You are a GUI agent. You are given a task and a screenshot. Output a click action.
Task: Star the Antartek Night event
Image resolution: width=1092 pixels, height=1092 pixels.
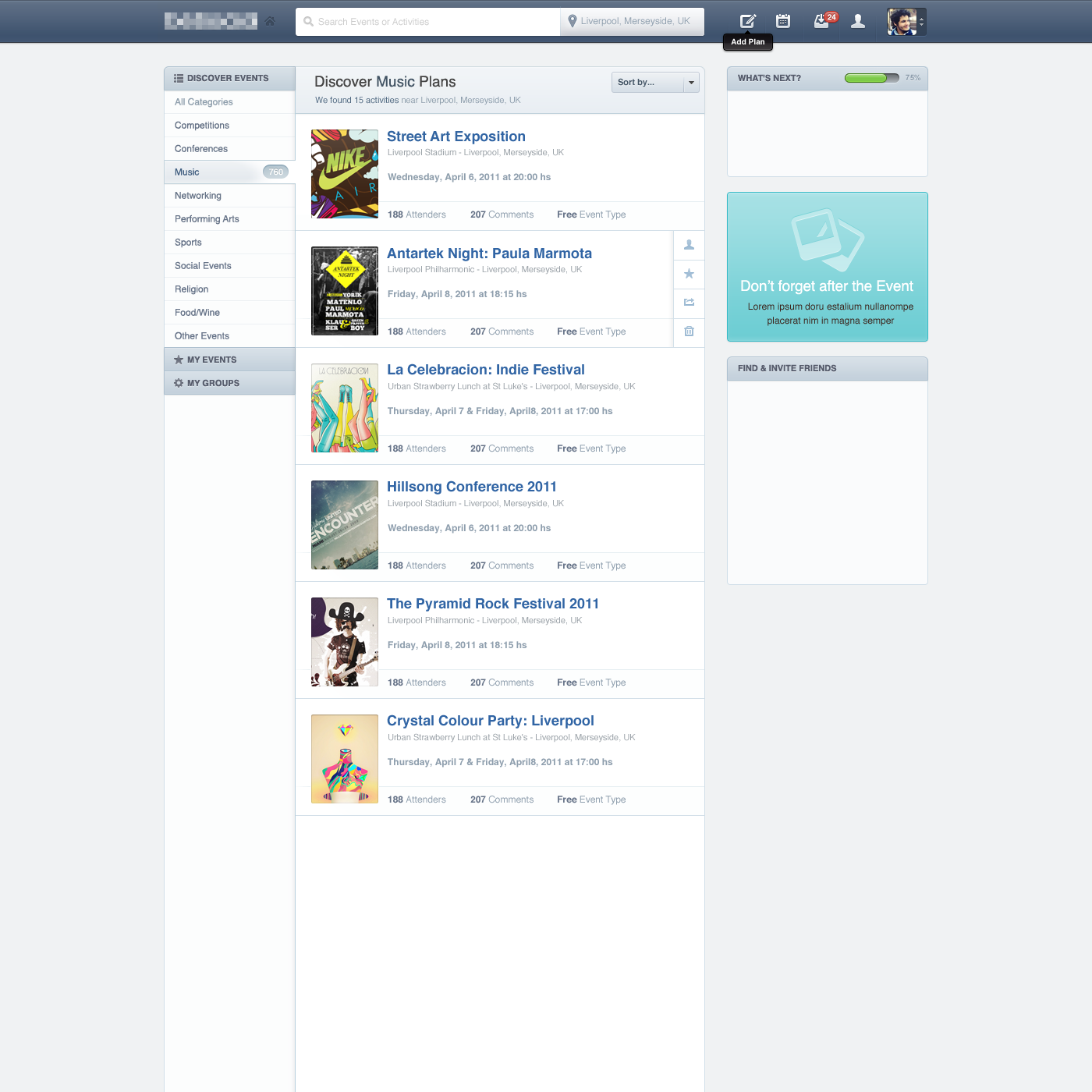689,274
